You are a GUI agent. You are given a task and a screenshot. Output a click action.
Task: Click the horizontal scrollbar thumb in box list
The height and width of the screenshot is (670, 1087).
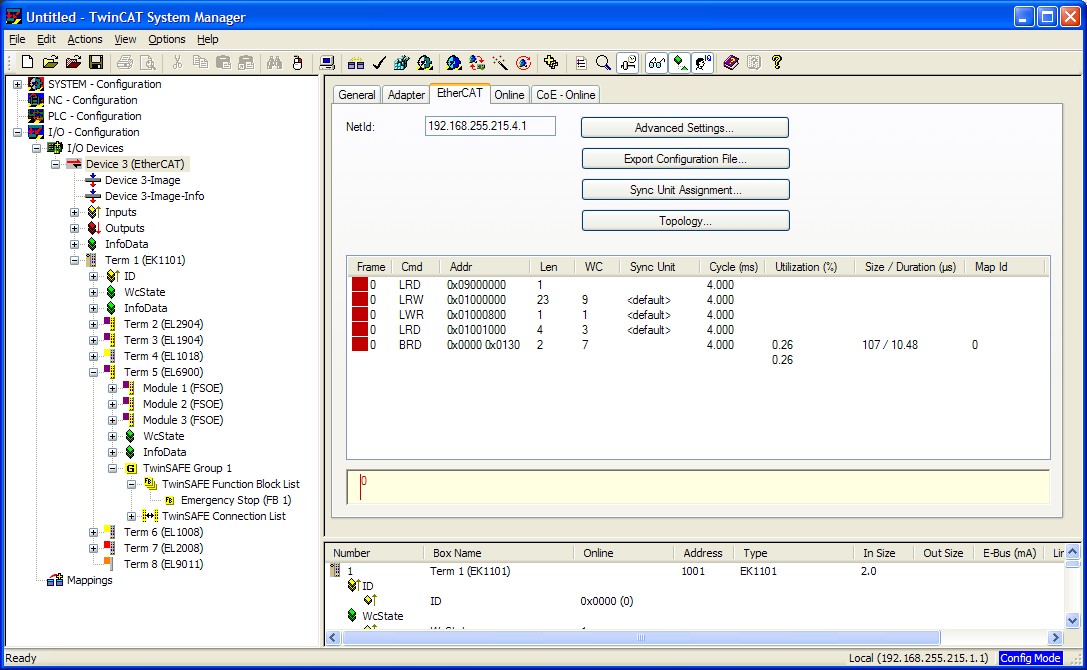(641, 637)
